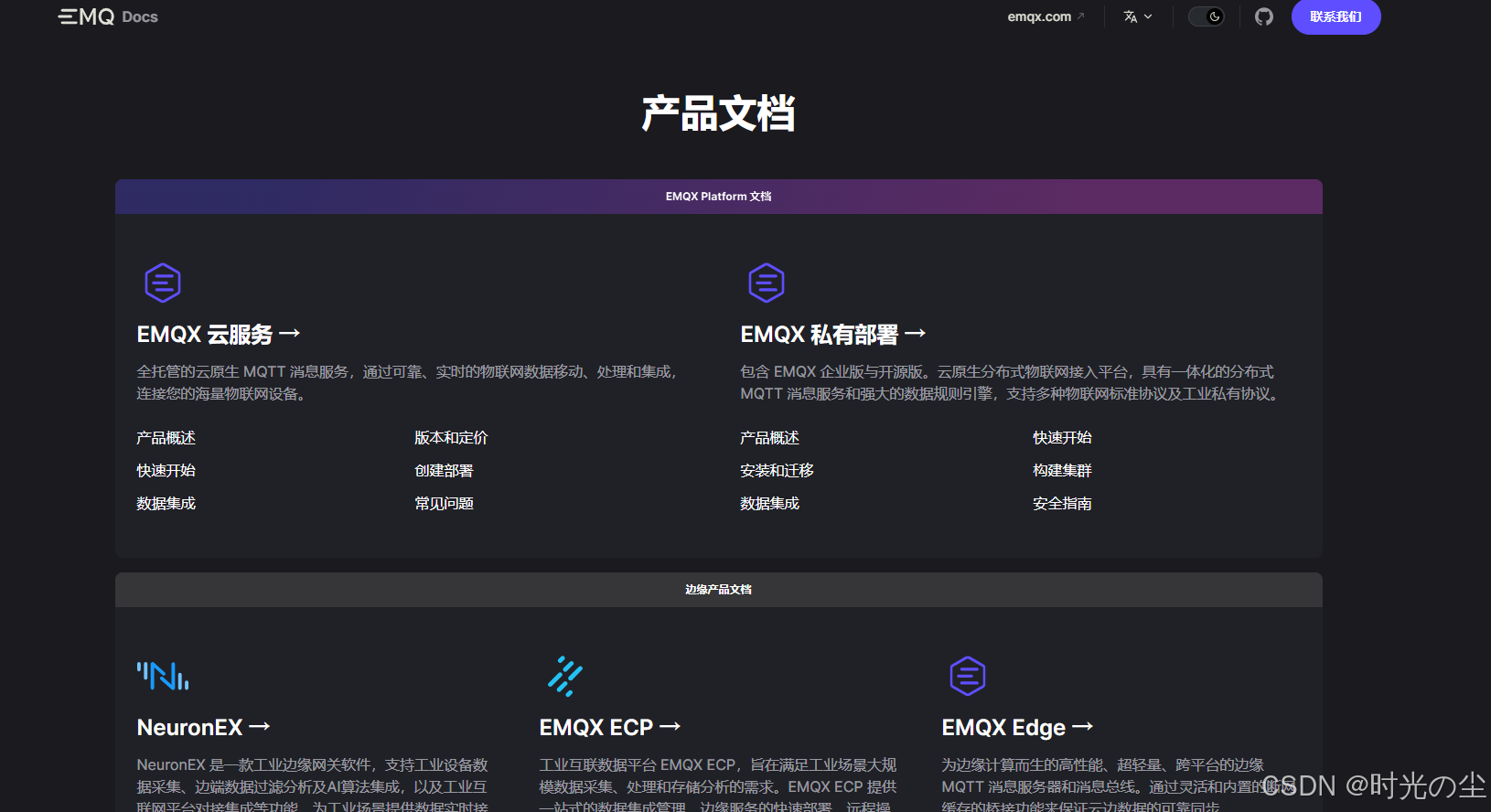This screenshot has height=812, width=1491.
Task: Open the 安全指南 link
Action: click(1062, 504)
